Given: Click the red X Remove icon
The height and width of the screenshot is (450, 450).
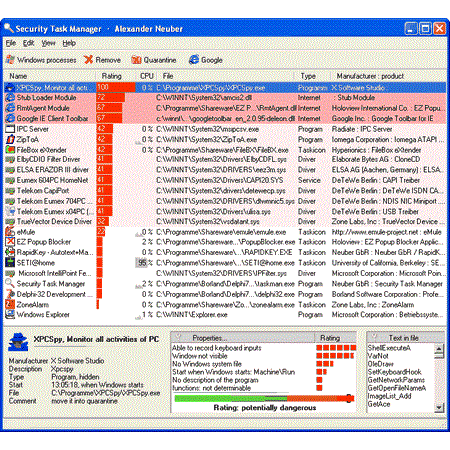Looking at the screenshot, I should [x=88, y=60].
